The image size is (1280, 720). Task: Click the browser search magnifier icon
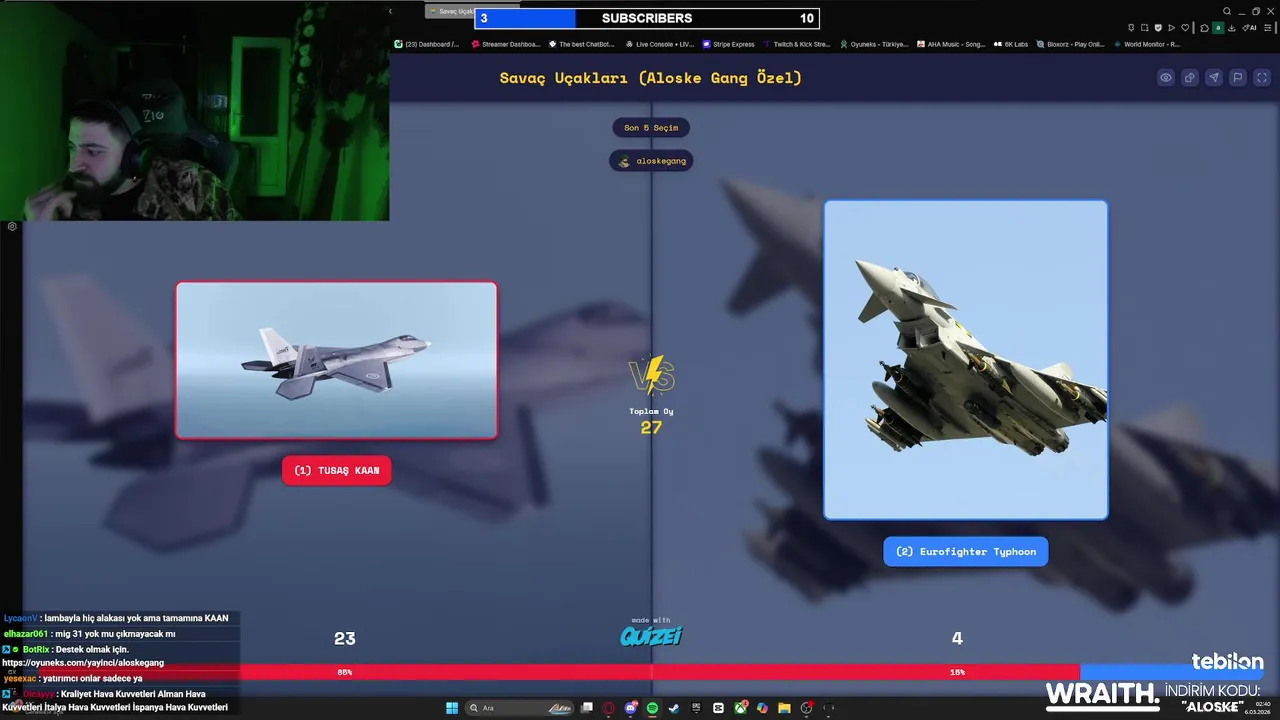(1227, 11)
